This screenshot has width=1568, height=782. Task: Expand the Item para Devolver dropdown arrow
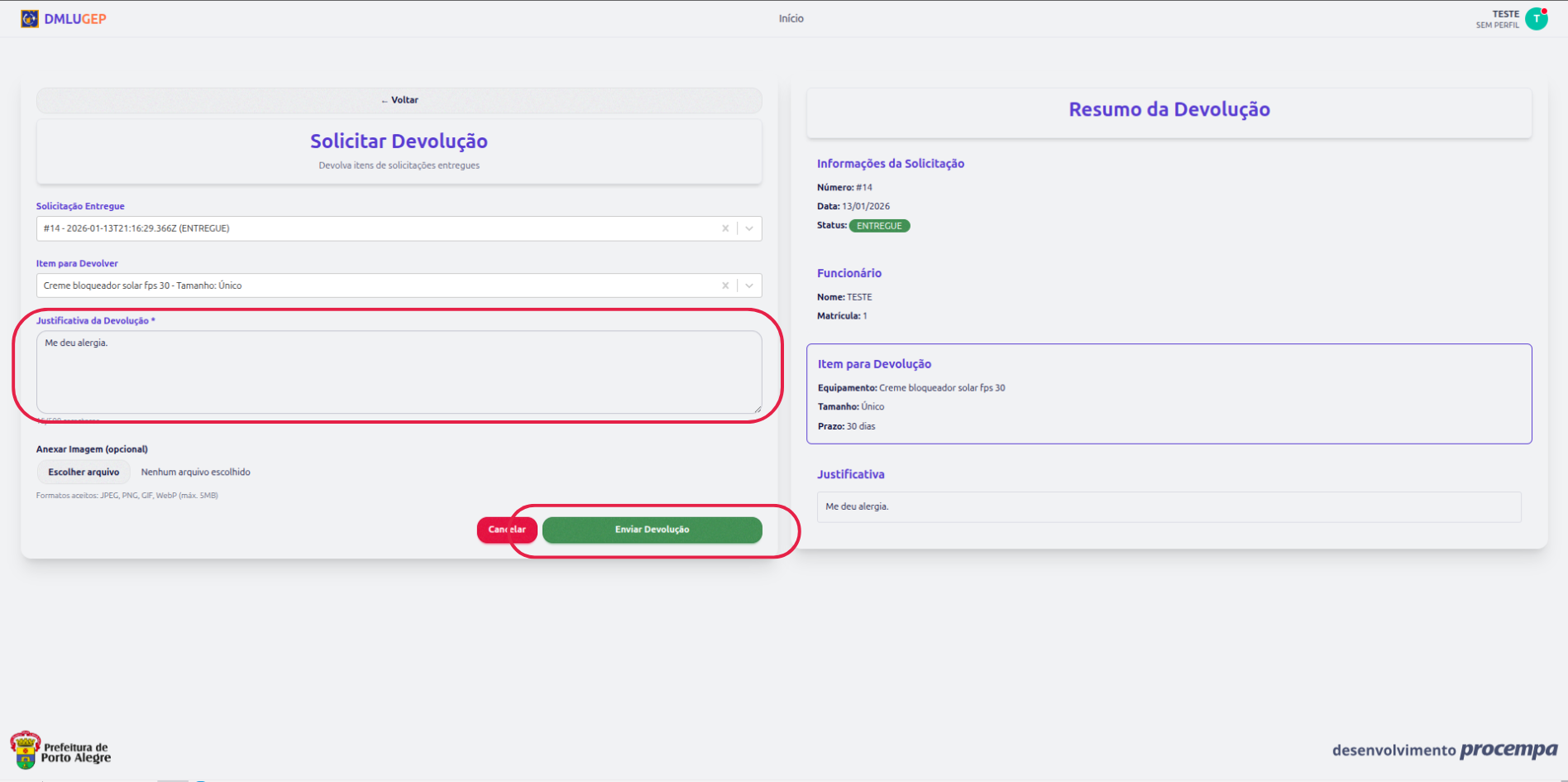(749, 285)
